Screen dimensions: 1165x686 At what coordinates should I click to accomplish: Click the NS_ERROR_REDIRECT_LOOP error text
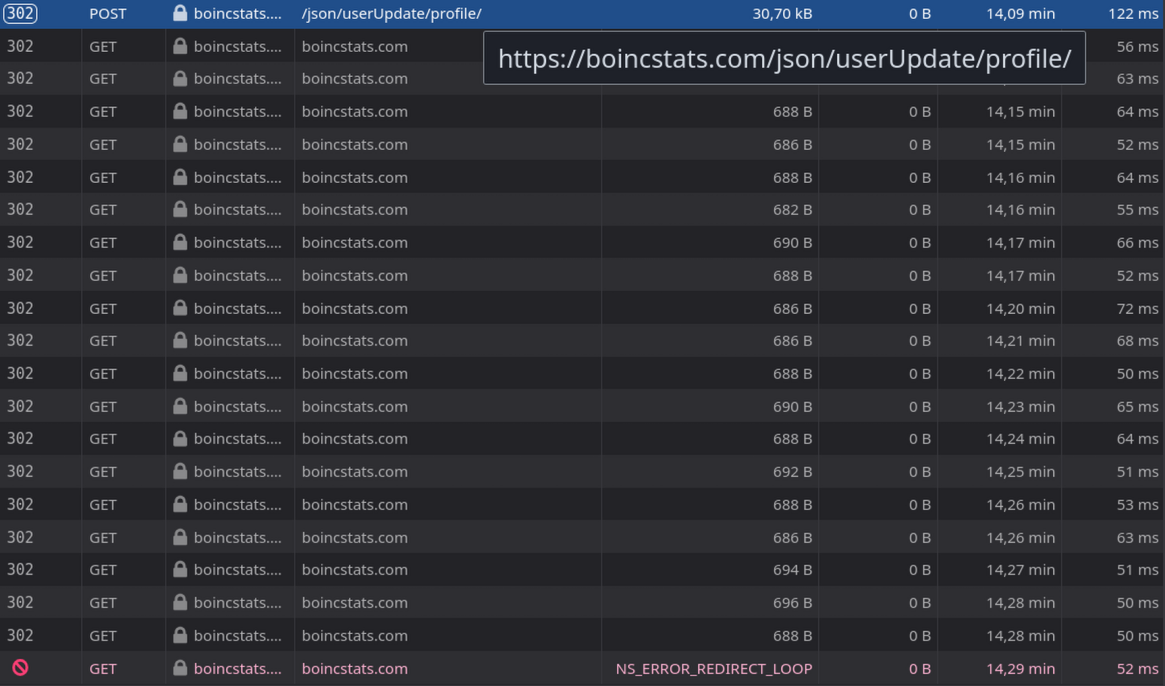[713, 668]
